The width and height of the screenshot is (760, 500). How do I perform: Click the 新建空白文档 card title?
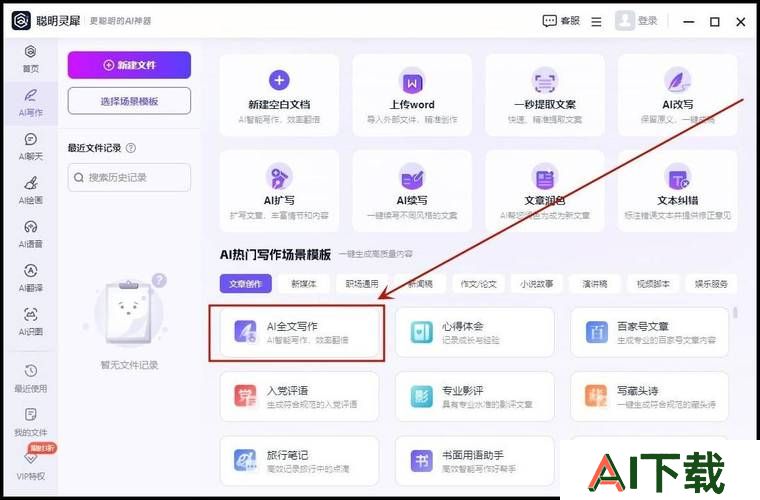279,105
